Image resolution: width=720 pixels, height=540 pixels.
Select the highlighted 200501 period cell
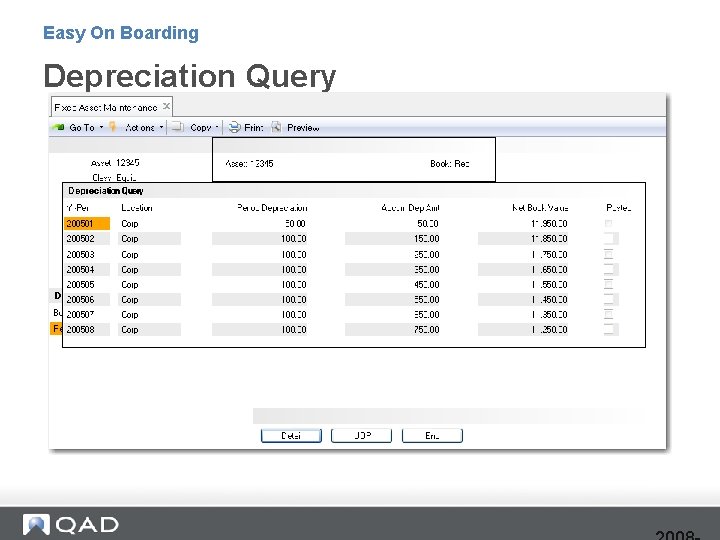point(87,224)
